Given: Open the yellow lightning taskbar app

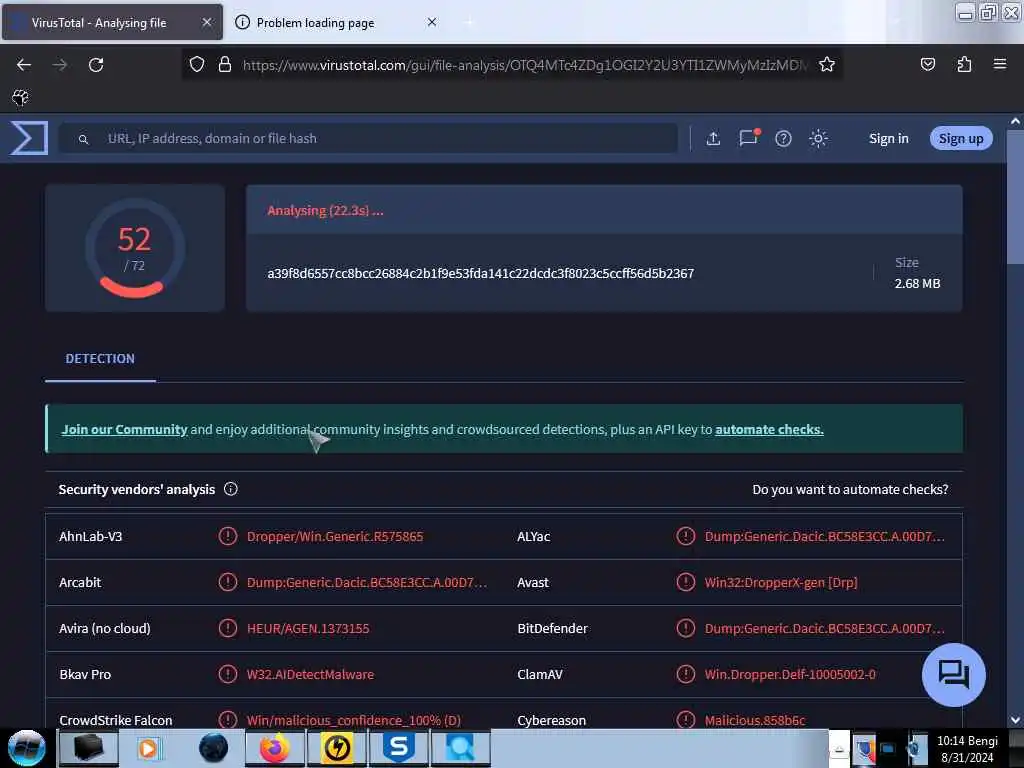Looking at the screenshot, I should (x=337, y=748).
